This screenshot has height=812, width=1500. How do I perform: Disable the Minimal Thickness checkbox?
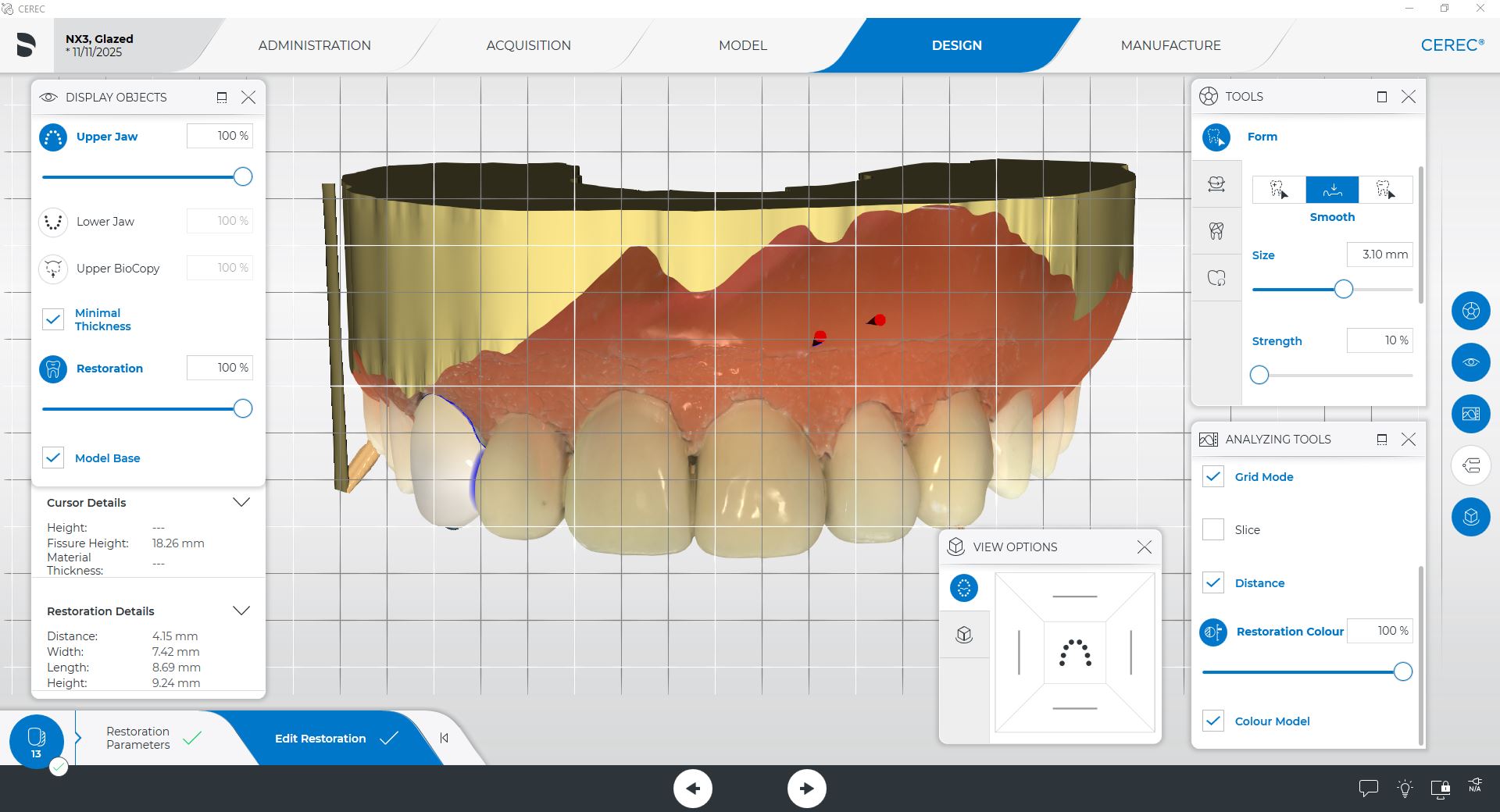(x=53, y=319)
